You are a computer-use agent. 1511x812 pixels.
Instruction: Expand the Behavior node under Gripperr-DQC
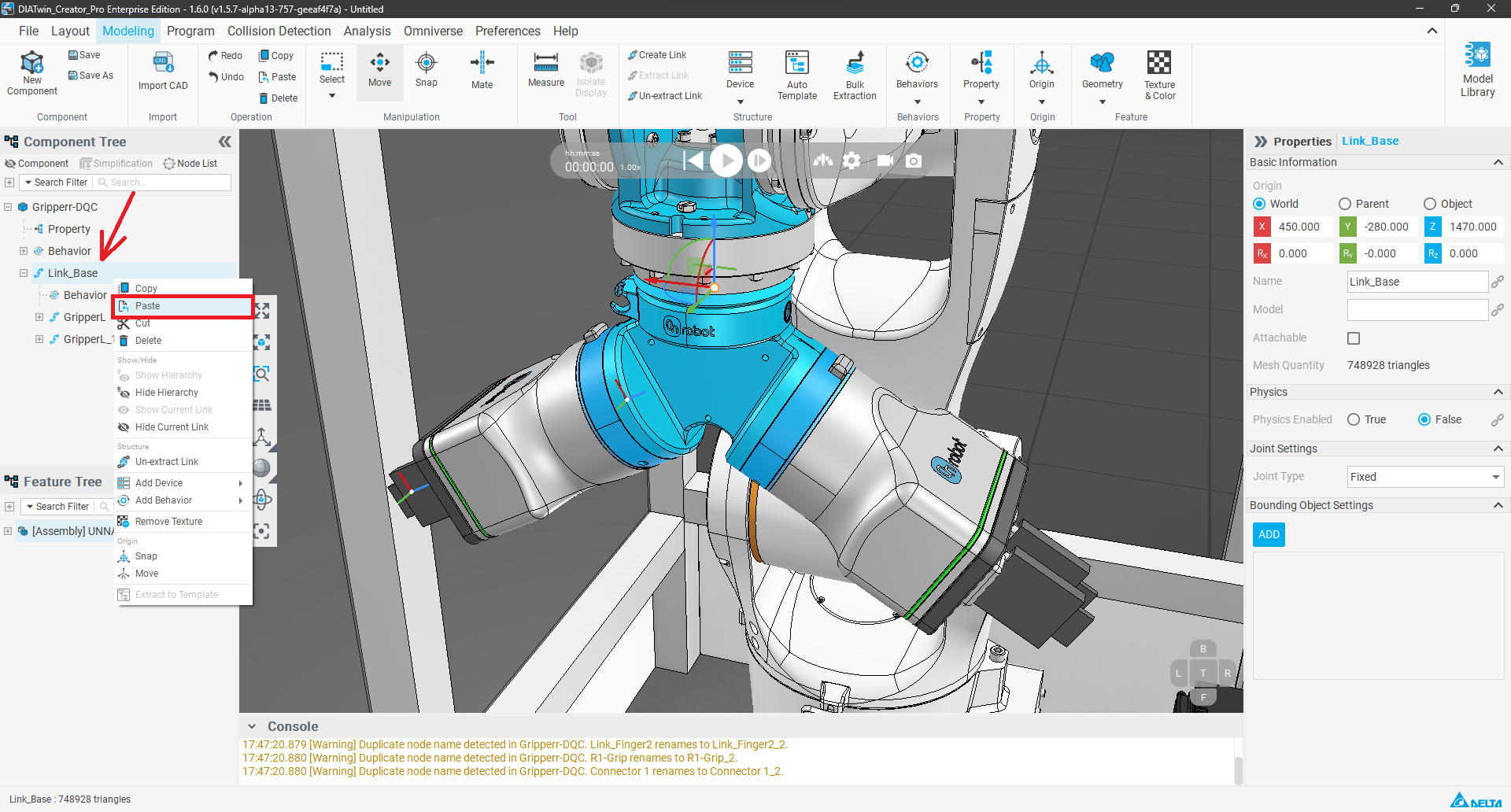coord(24,251)
